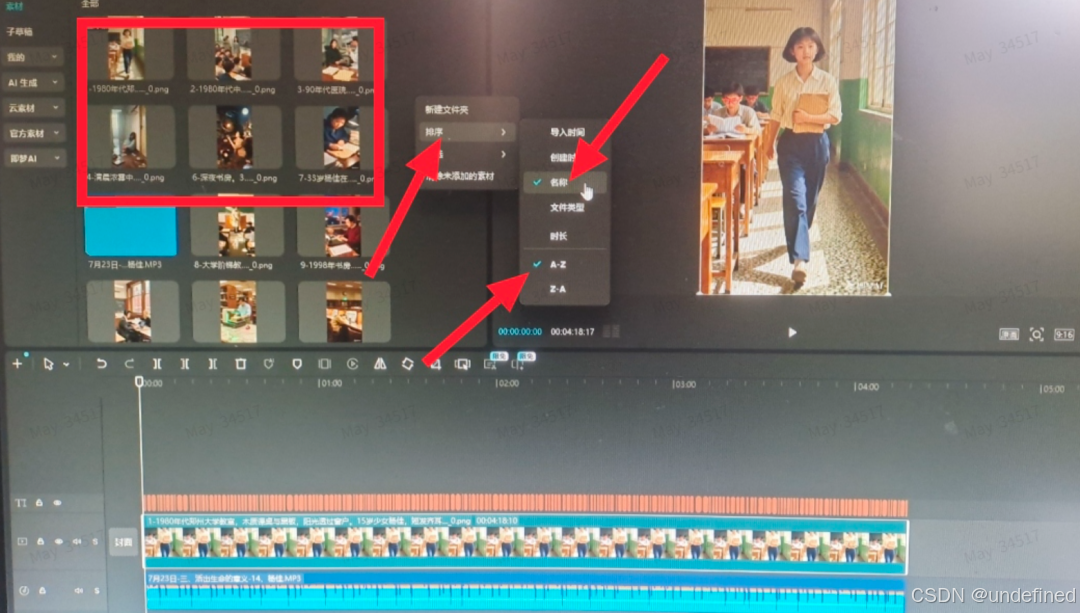Viewport: 1080px width, 613px height.
Task: Delete the selected clip trash icon
Action: [240, 364]
